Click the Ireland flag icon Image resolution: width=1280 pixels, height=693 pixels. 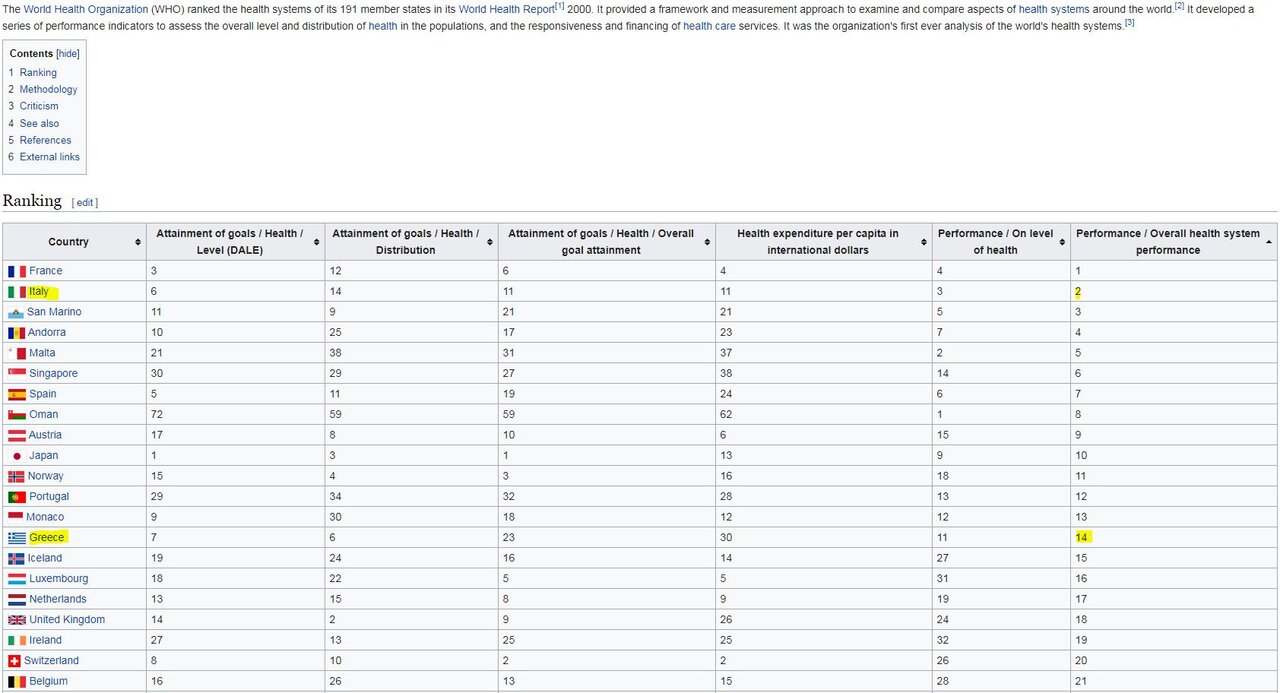pyautogui.click(x=17, y=640)
